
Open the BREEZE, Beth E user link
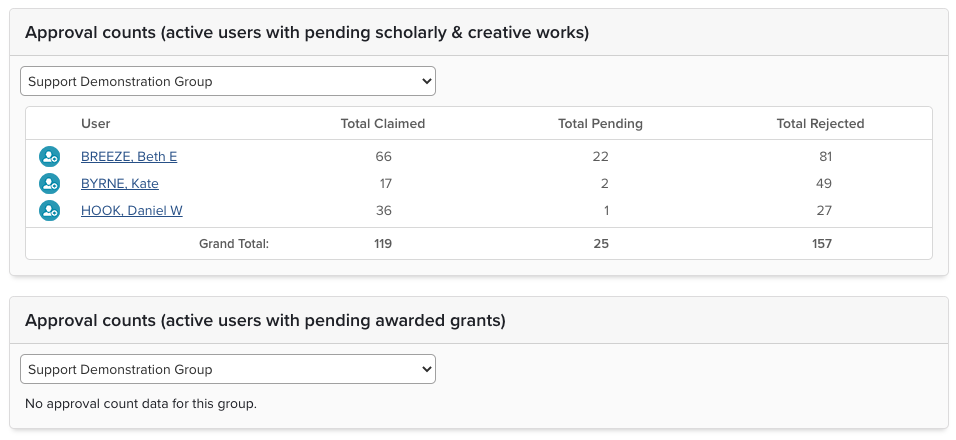point(129,157)
